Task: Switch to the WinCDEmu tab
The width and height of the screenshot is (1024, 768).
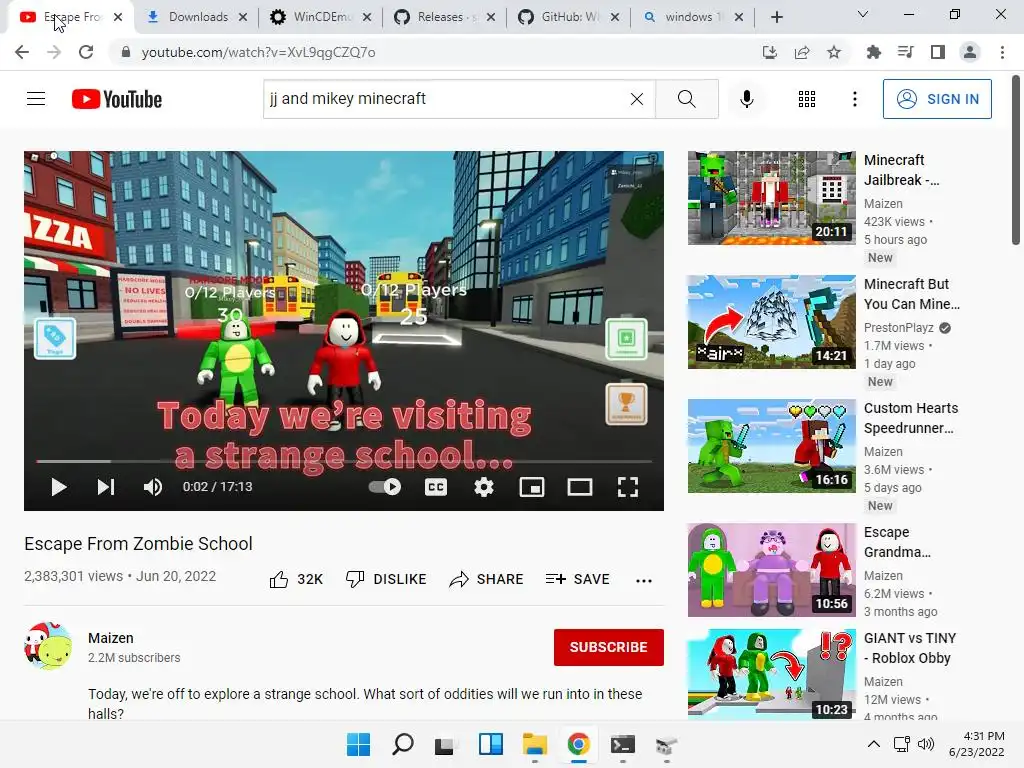Action: point(321,17)
